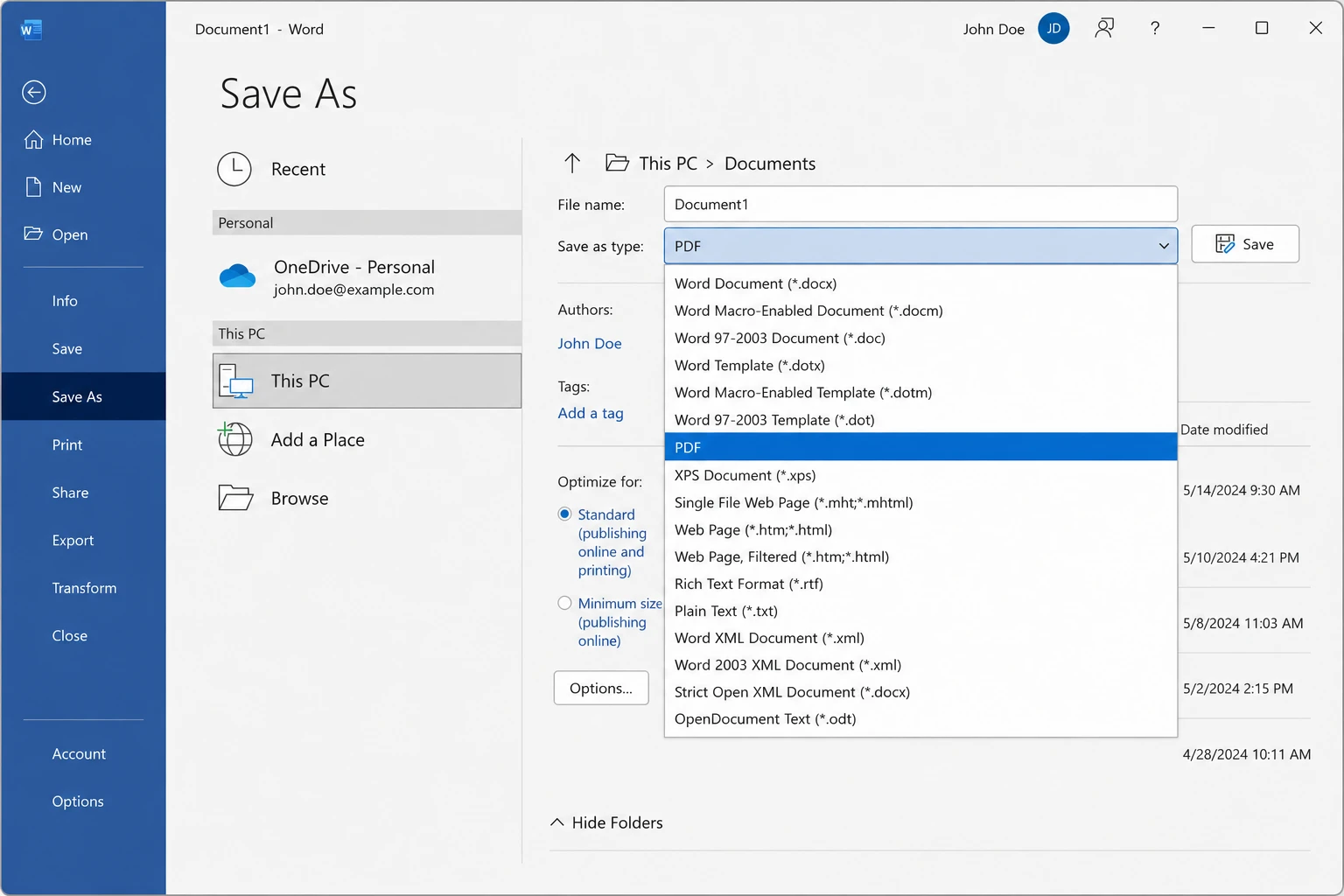Choose Word Document (*.docx) type
This screenshot has height=896, width=1344.
pyautogui.click(x=920, y=283)
